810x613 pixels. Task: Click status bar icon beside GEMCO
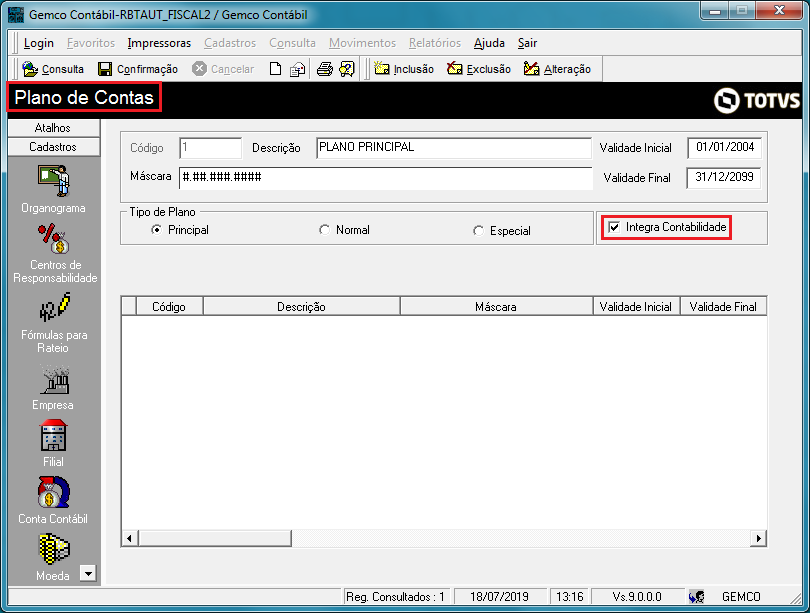pos(696,597)
